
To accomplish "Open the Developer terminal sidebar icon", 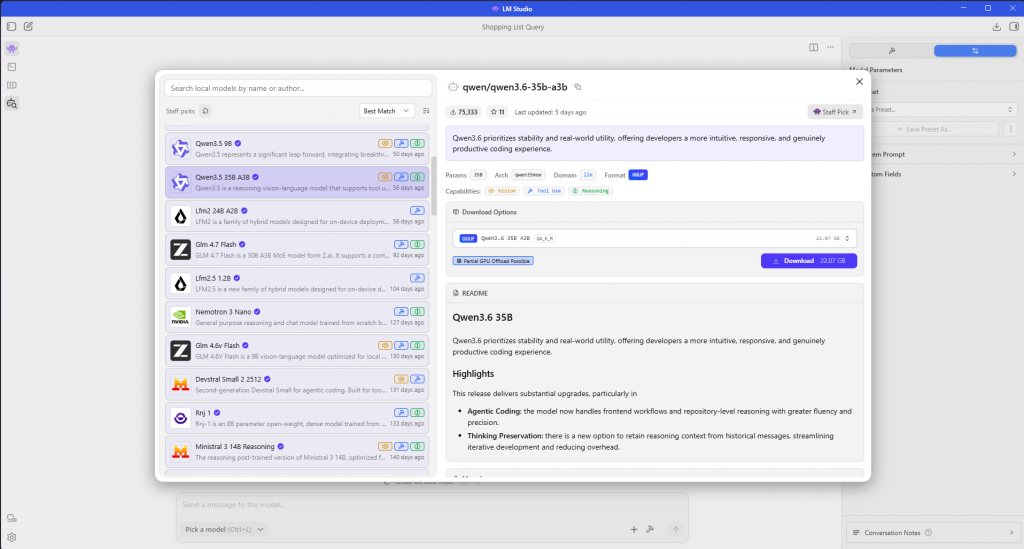I will 12,67.
